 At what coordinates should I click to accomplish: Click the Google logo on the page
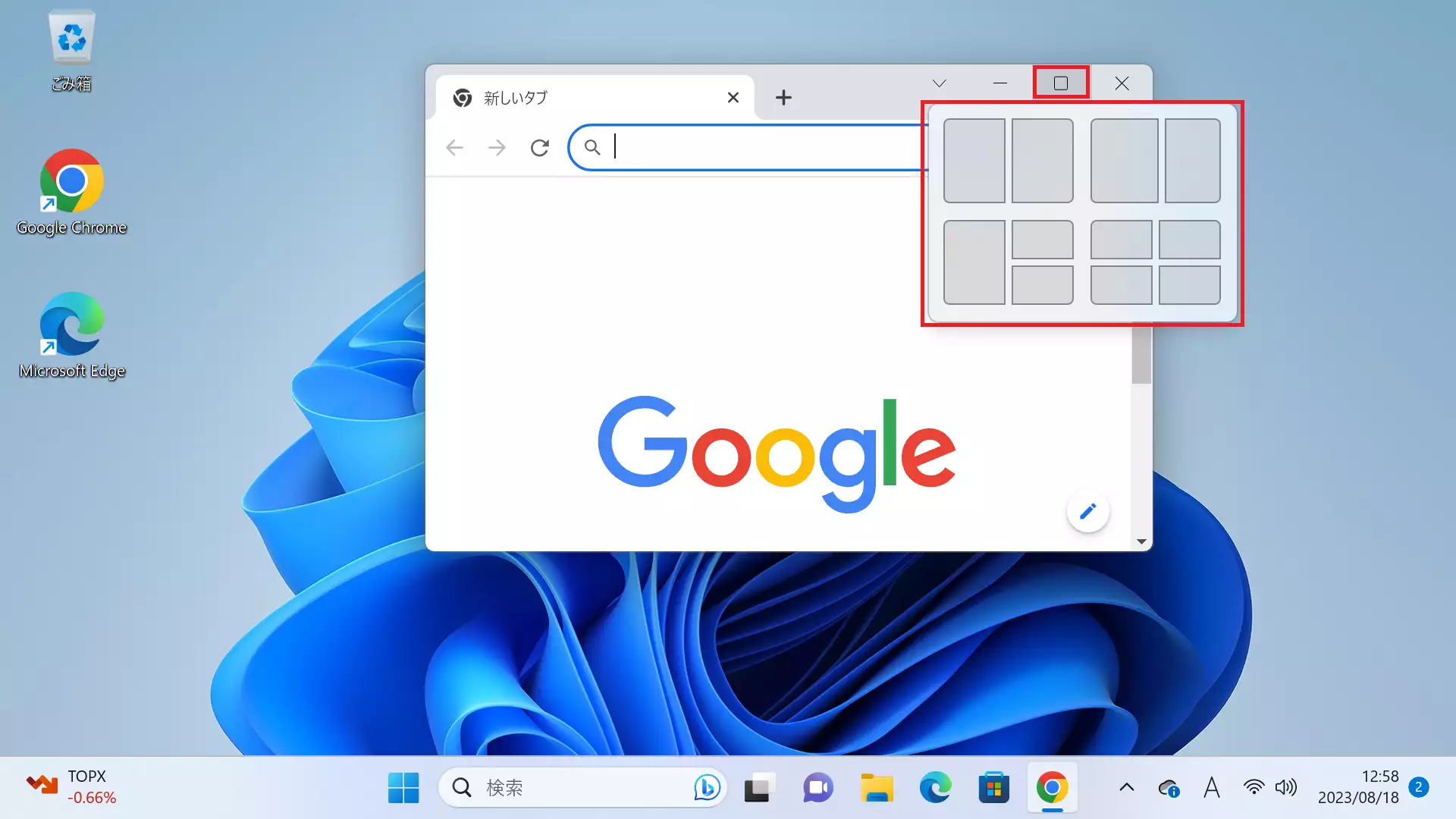(x=777, y=453)
